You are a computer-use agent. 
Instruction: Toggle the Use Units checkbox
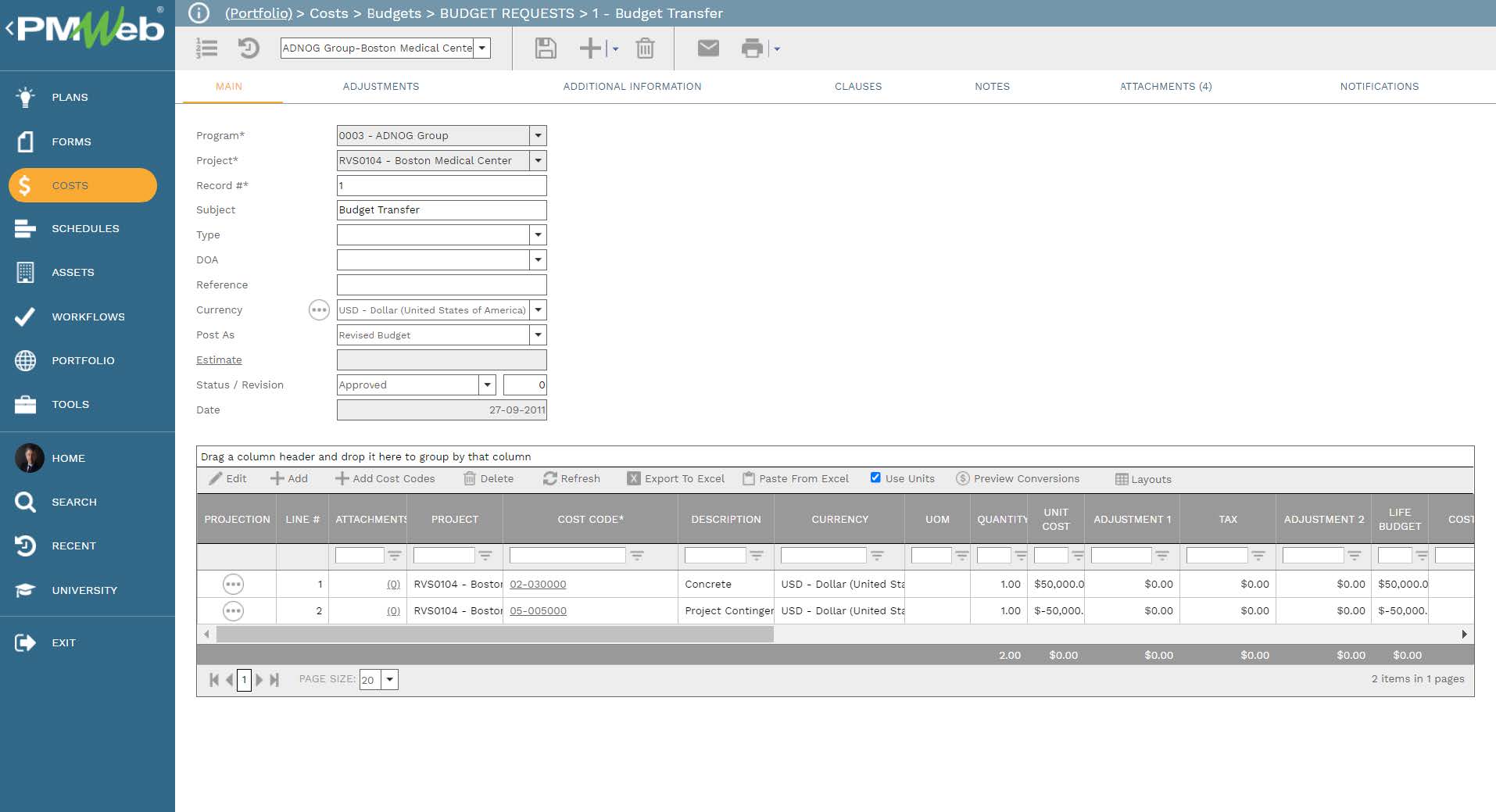click(x=875, y=478)
